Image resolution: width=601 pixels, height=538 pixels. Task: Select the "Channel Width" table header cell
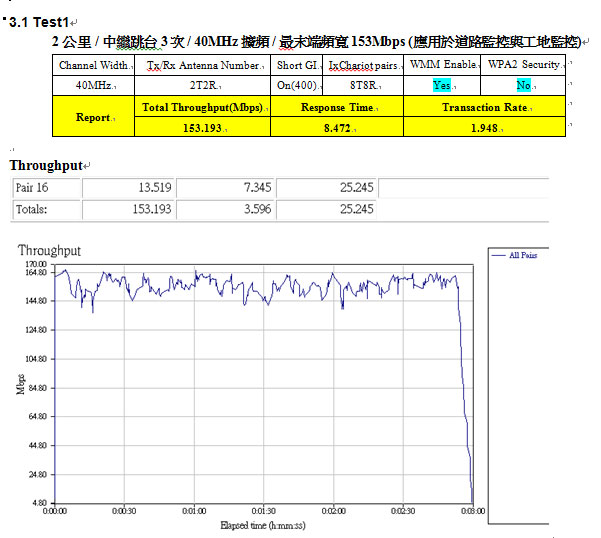[91, 65]
